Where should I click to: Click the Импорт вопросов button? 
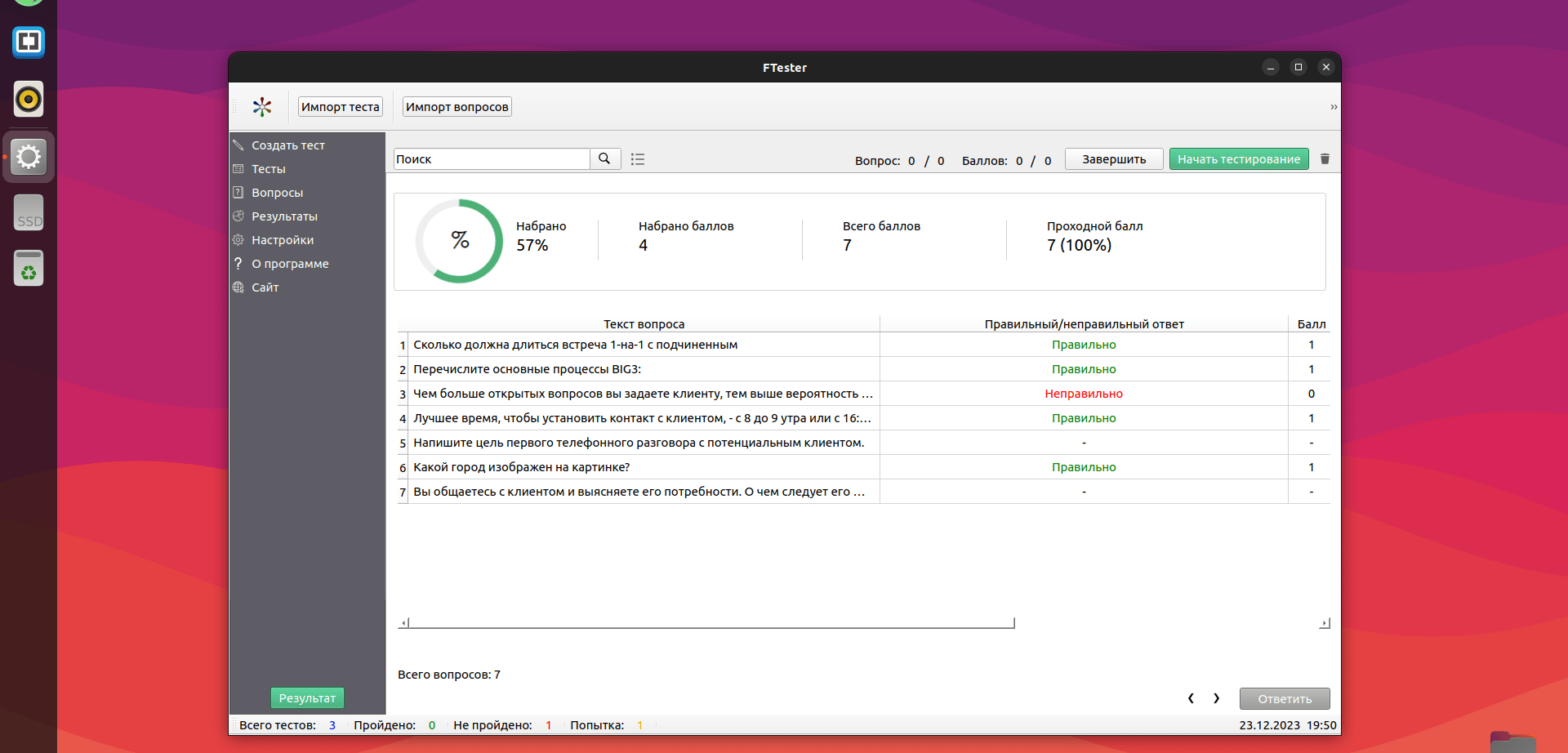[x=457, y=107]
